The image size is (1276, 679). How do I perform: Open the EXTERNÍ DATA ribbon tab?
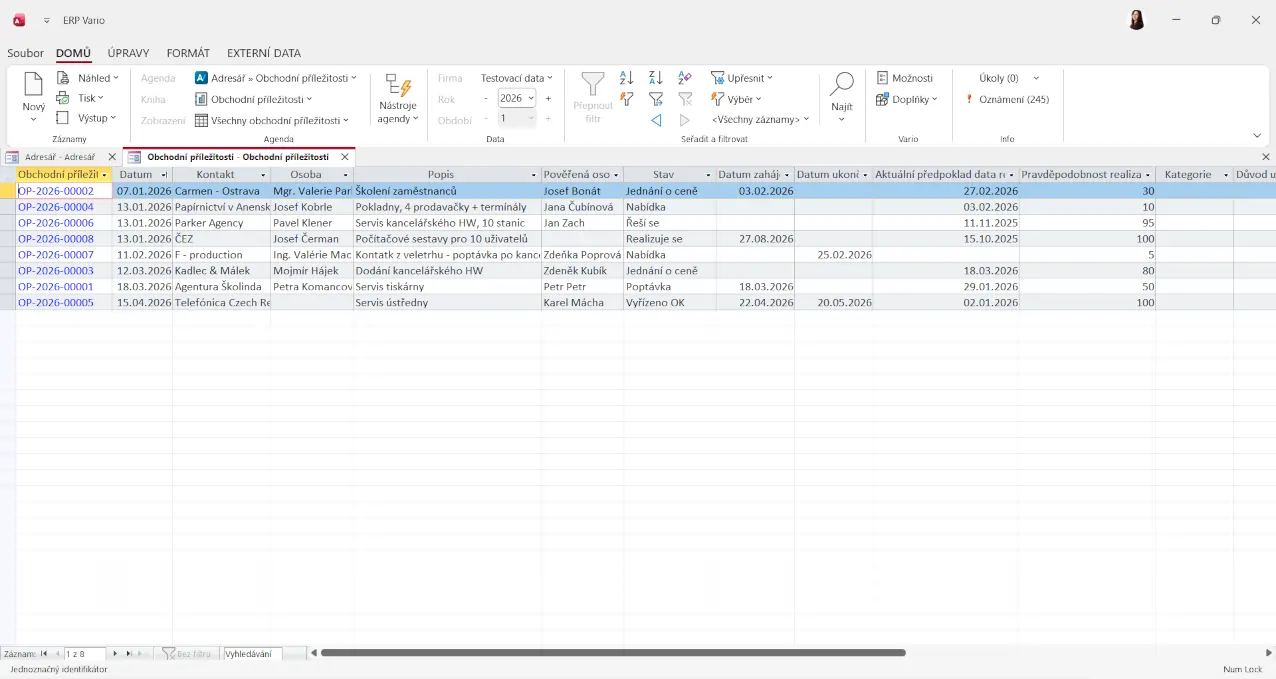tap(263, 53)
